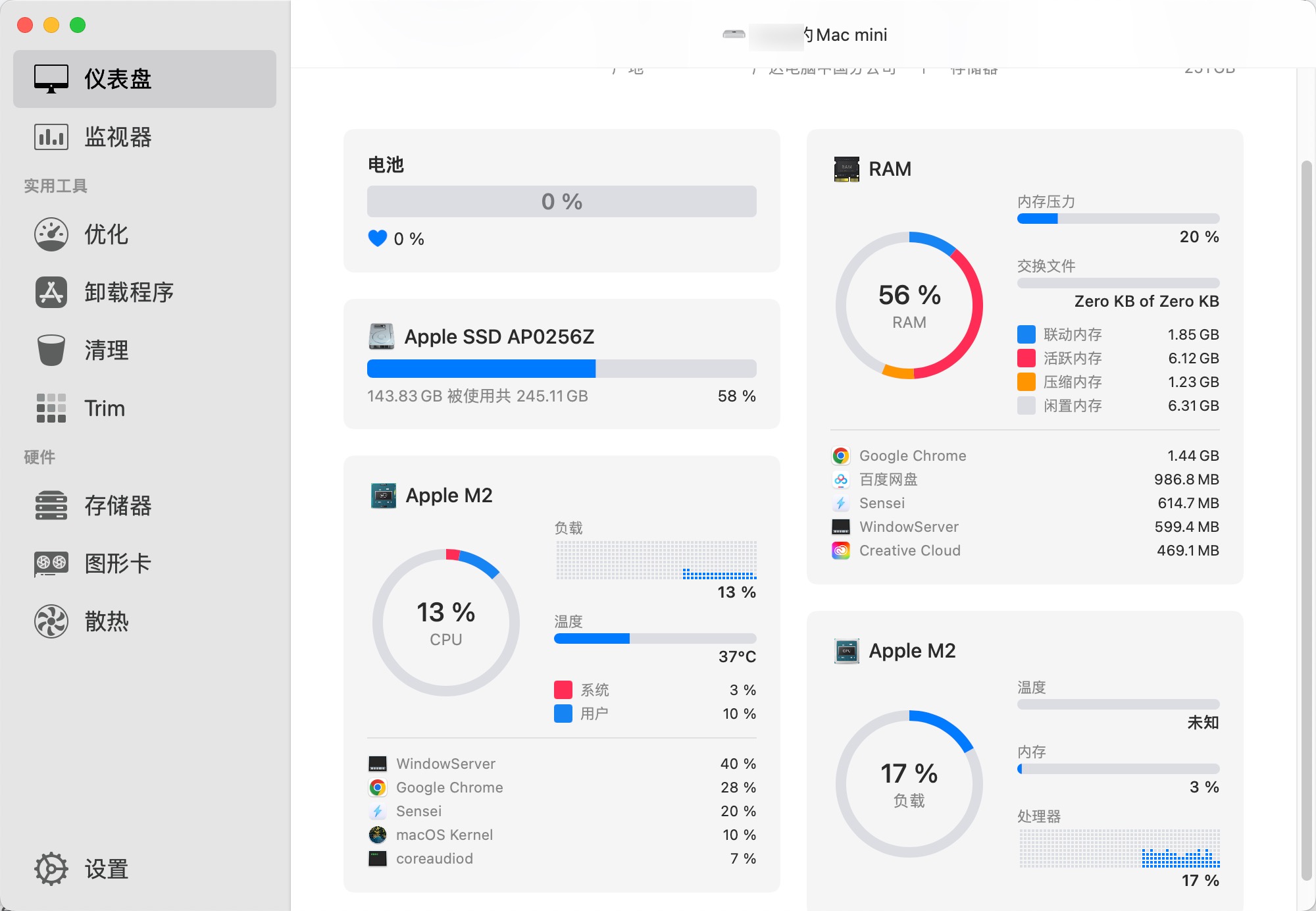Select the 优化 speedometer icon
Image resolution: width=1316 pixels, height=911 pixels.
(x=51, y=234)
